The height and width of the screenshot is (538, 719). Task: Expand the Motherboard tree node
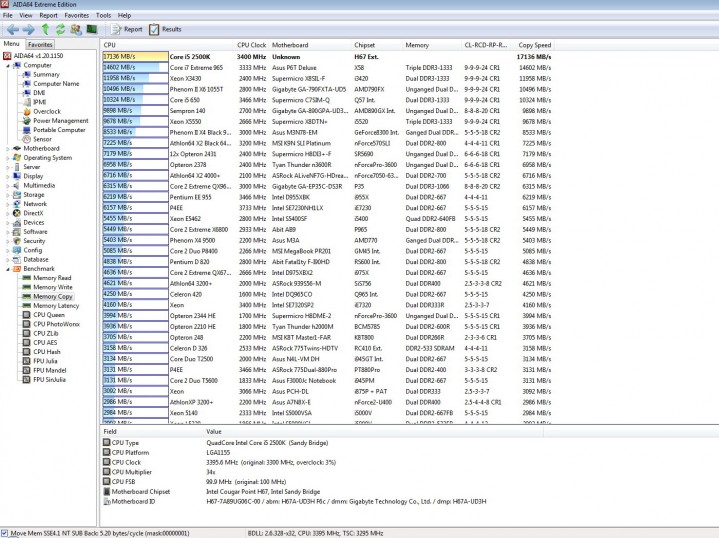click(x=8, y=149)
